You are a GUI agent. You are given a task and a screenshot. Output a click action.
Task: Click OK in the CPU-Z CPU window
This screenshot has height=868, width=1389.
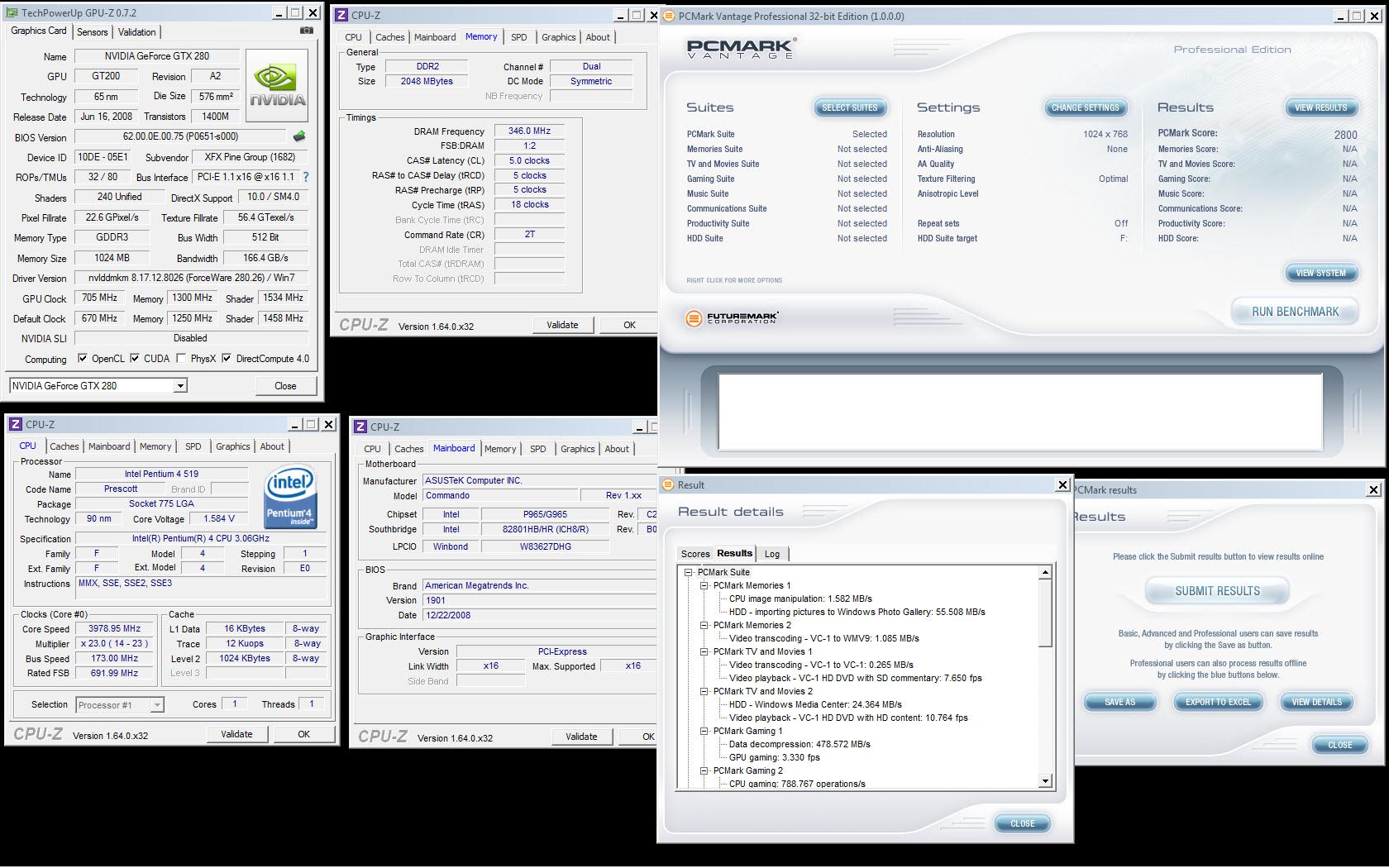[x=303, y=734]
